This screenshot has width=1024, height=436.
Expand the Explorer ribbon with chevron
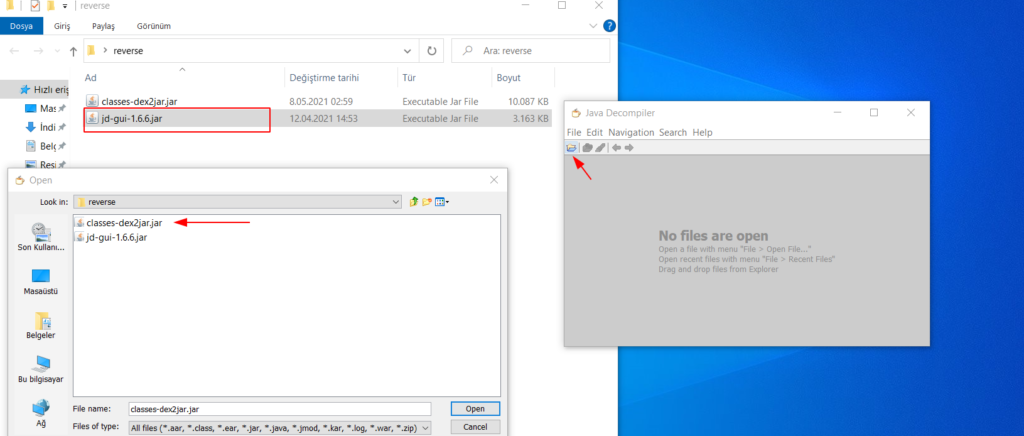coord(593,26)
